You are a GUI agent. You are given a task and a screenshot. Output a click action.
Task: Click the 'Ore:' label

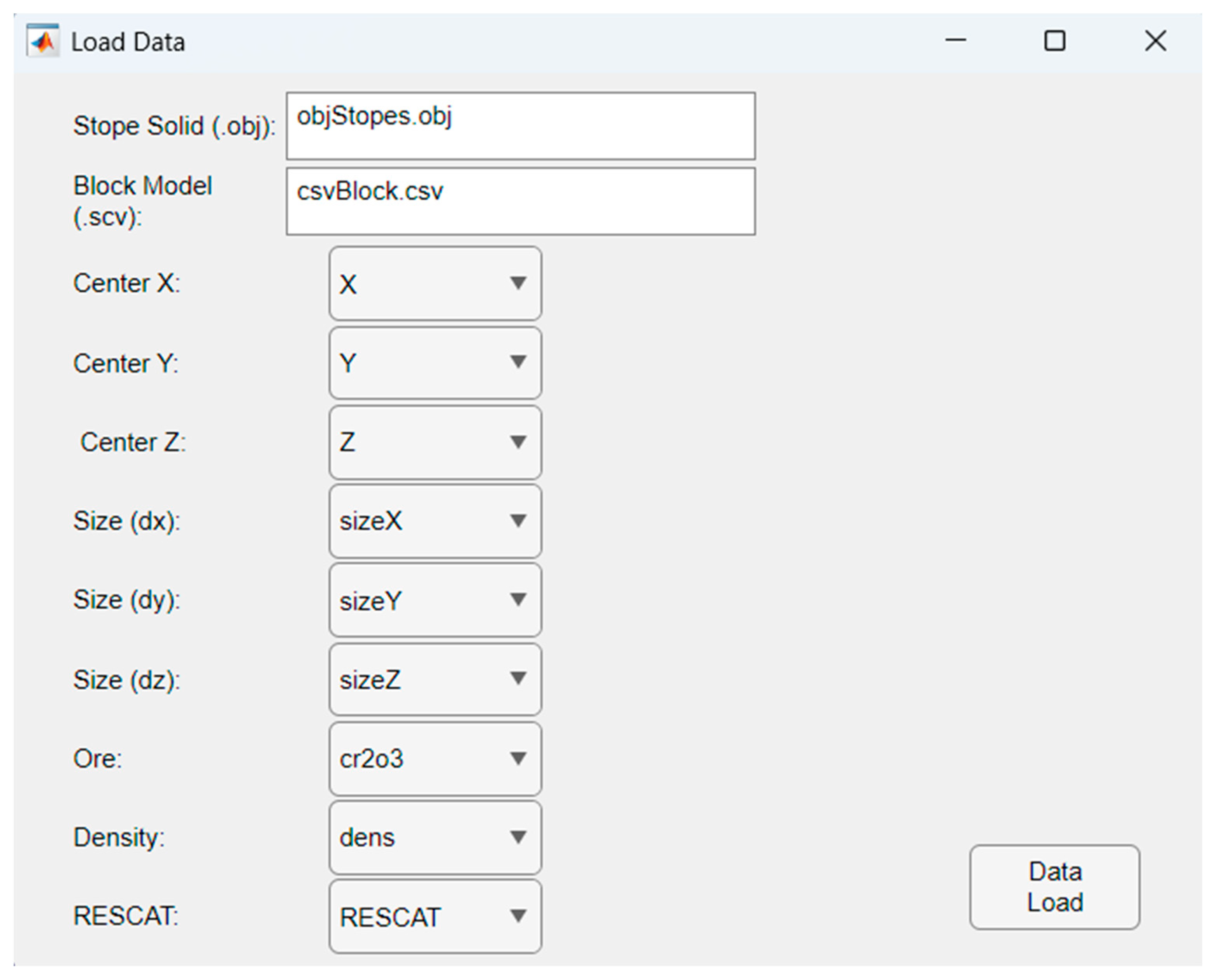pyautogui.click(x=97, y=759)
